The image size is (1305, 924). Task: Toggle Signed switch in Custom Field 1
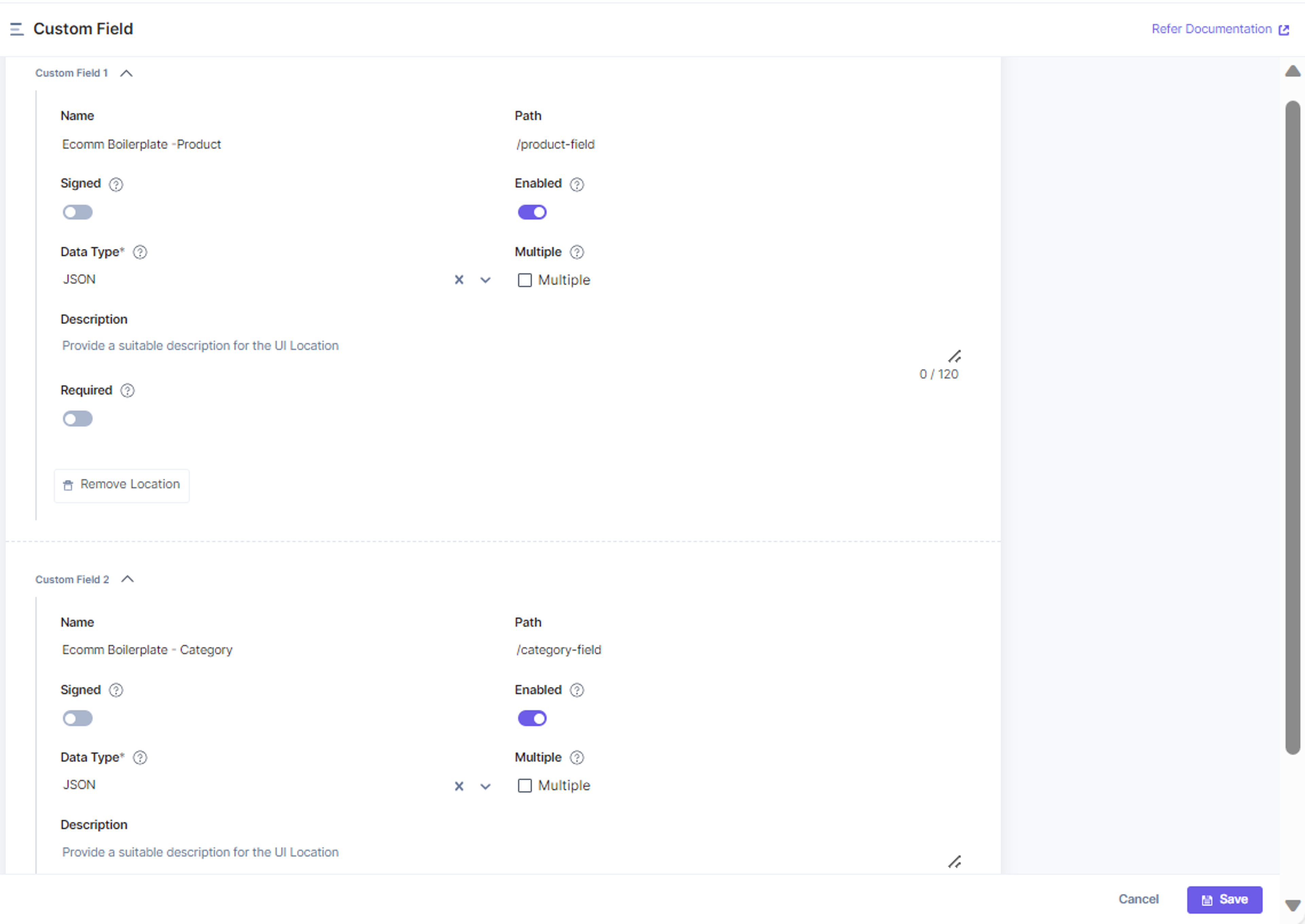pyautogui.click(x=77, y=212)
